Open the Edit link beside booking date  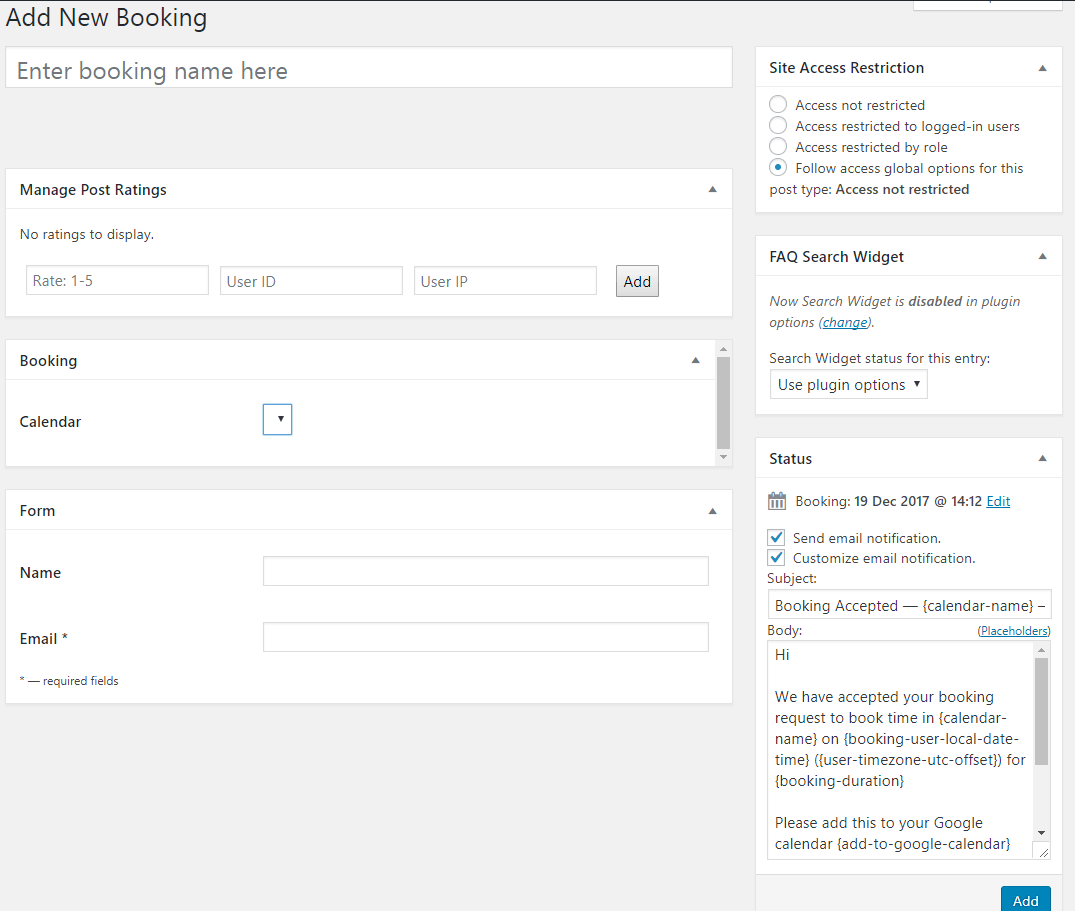tap(998, 502)
